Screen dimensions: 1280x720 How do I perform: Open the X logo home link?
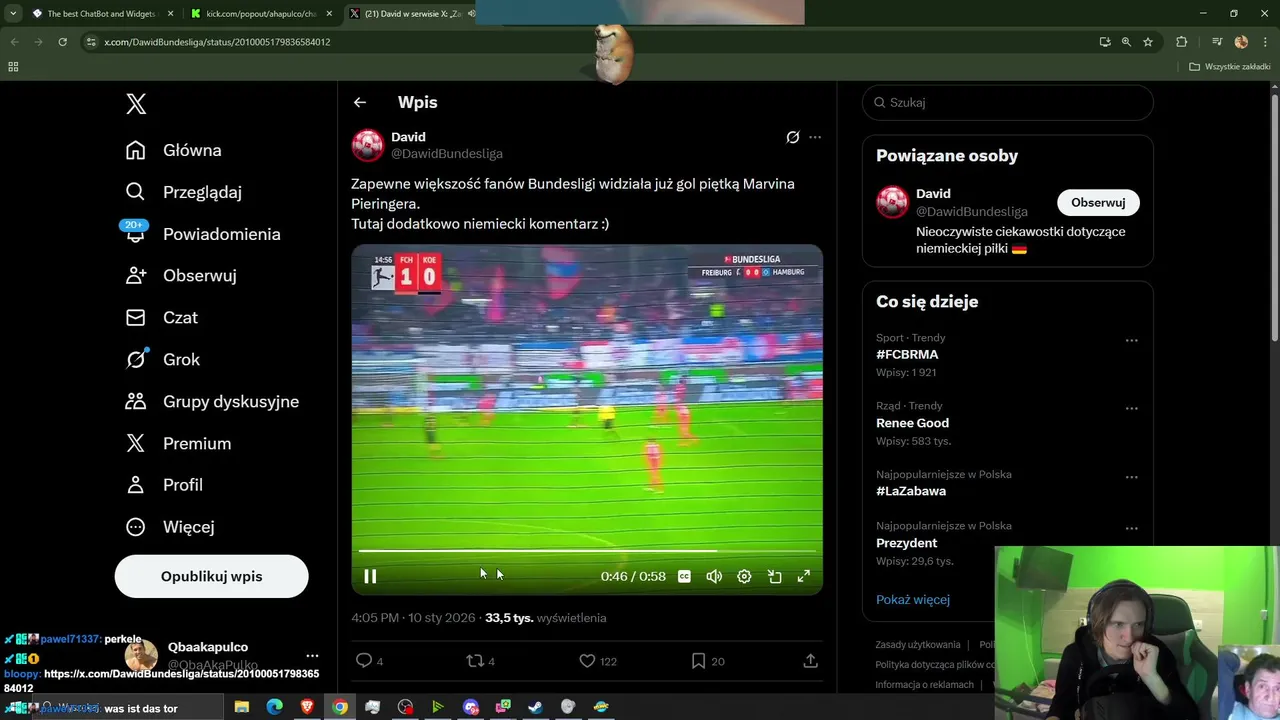136,103
